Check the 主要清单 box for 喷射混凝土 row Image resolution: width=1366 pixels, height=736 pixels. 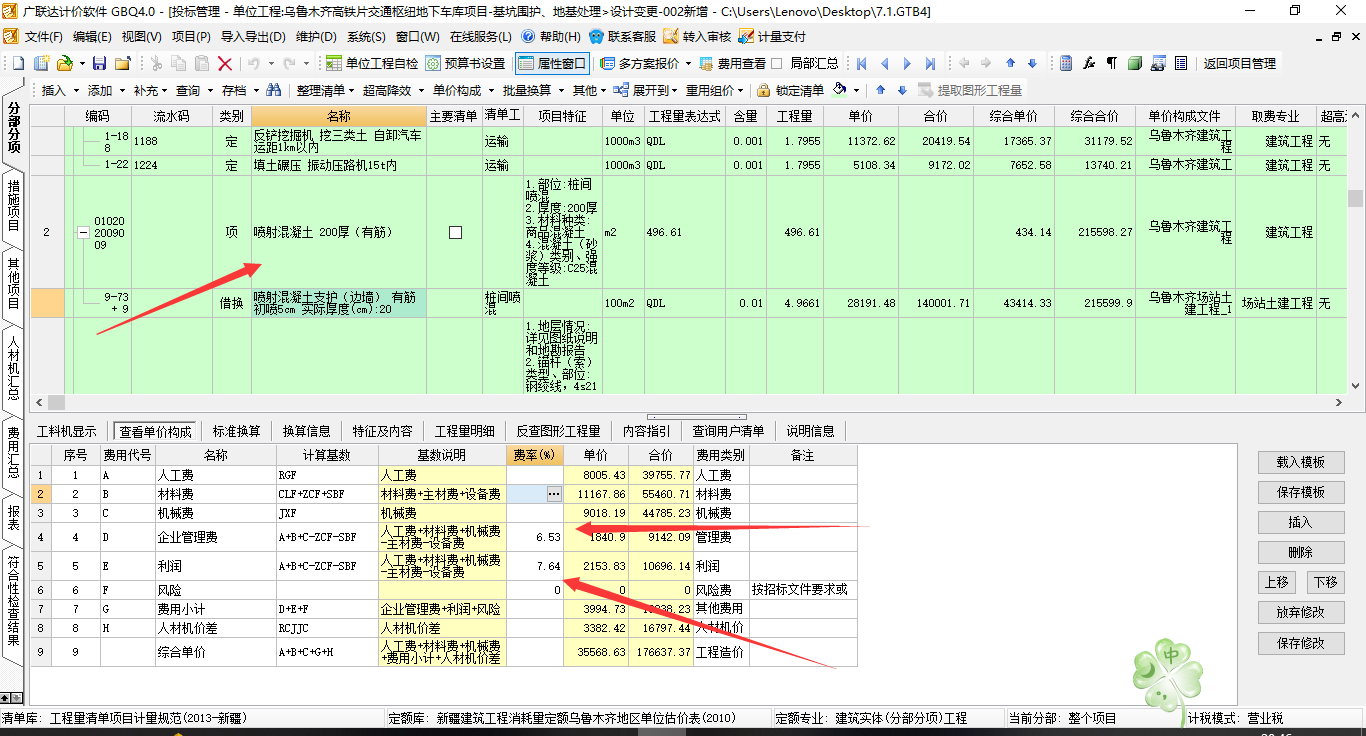(x=455, y=232)
